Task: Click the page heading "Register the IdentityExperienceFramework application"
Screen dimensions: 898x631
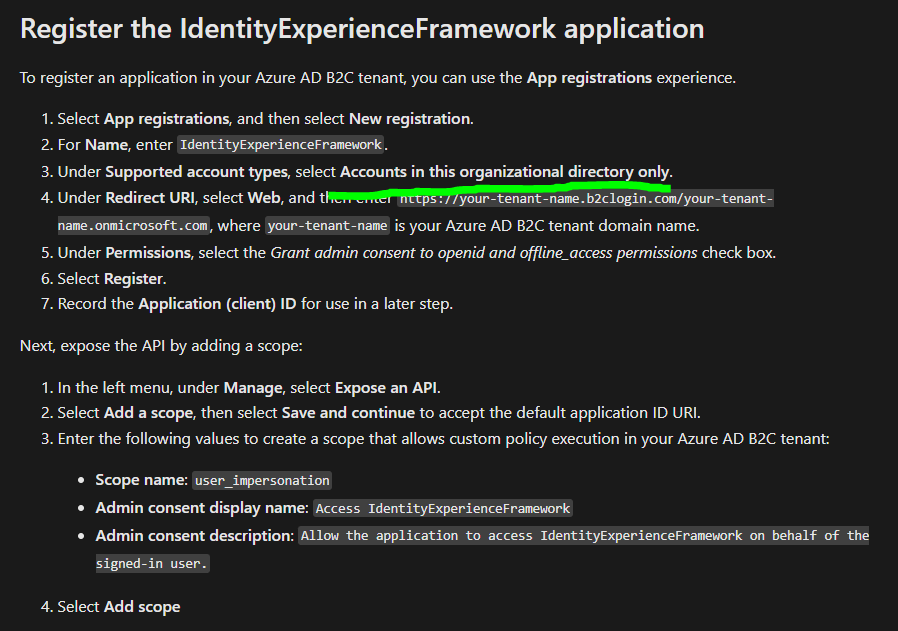Action: [362, 29]
